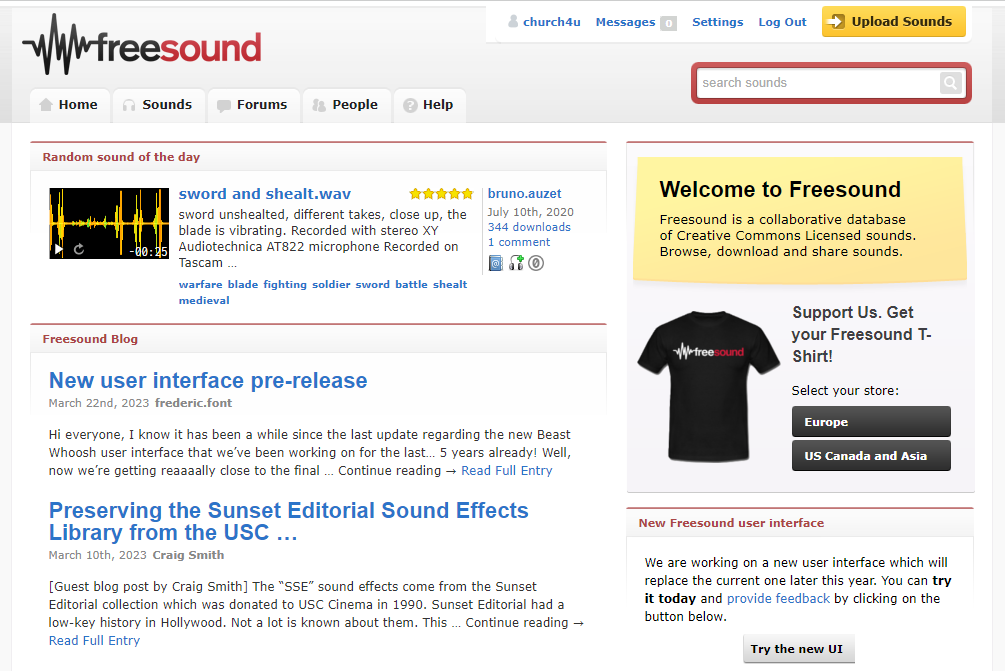The width and height of the screenshot is (1005, 671).
Task: Click the user silhouette icon beside church4u
Action: tap(513, 22)
